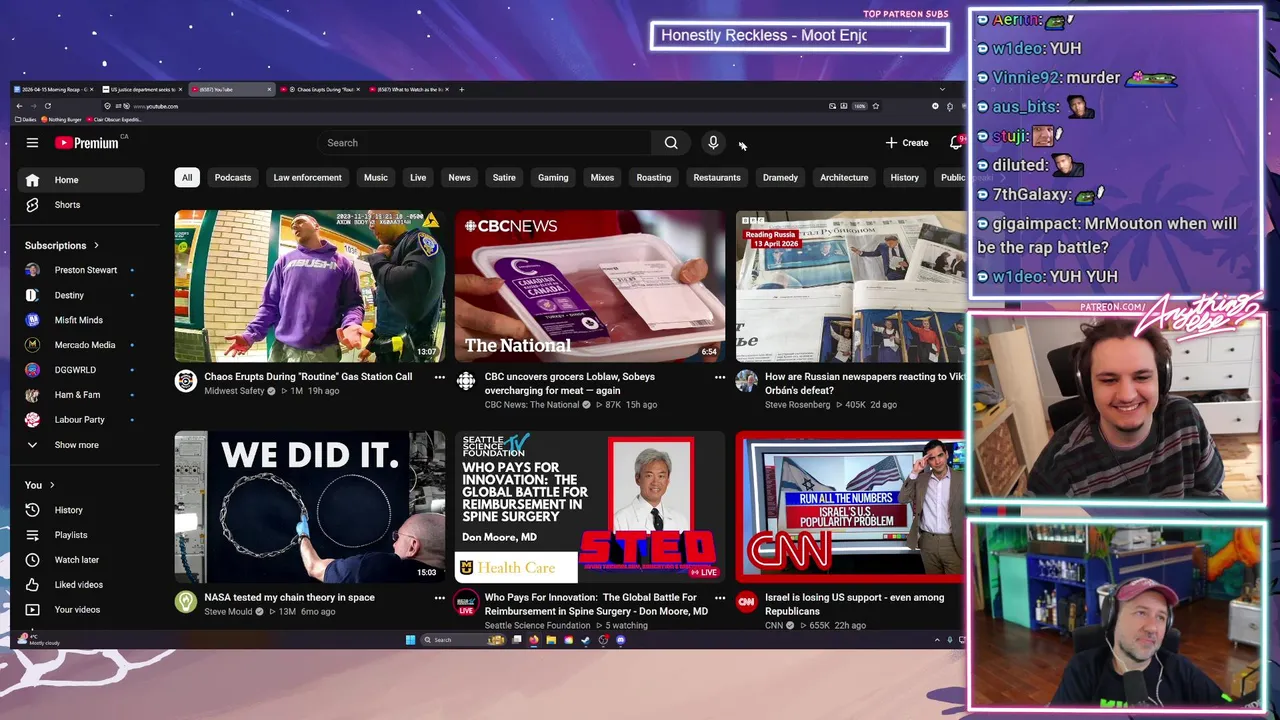Viewport: 1280px width, 720px height.
Task: Open the Windows Start menu
Action: (410, 640)
